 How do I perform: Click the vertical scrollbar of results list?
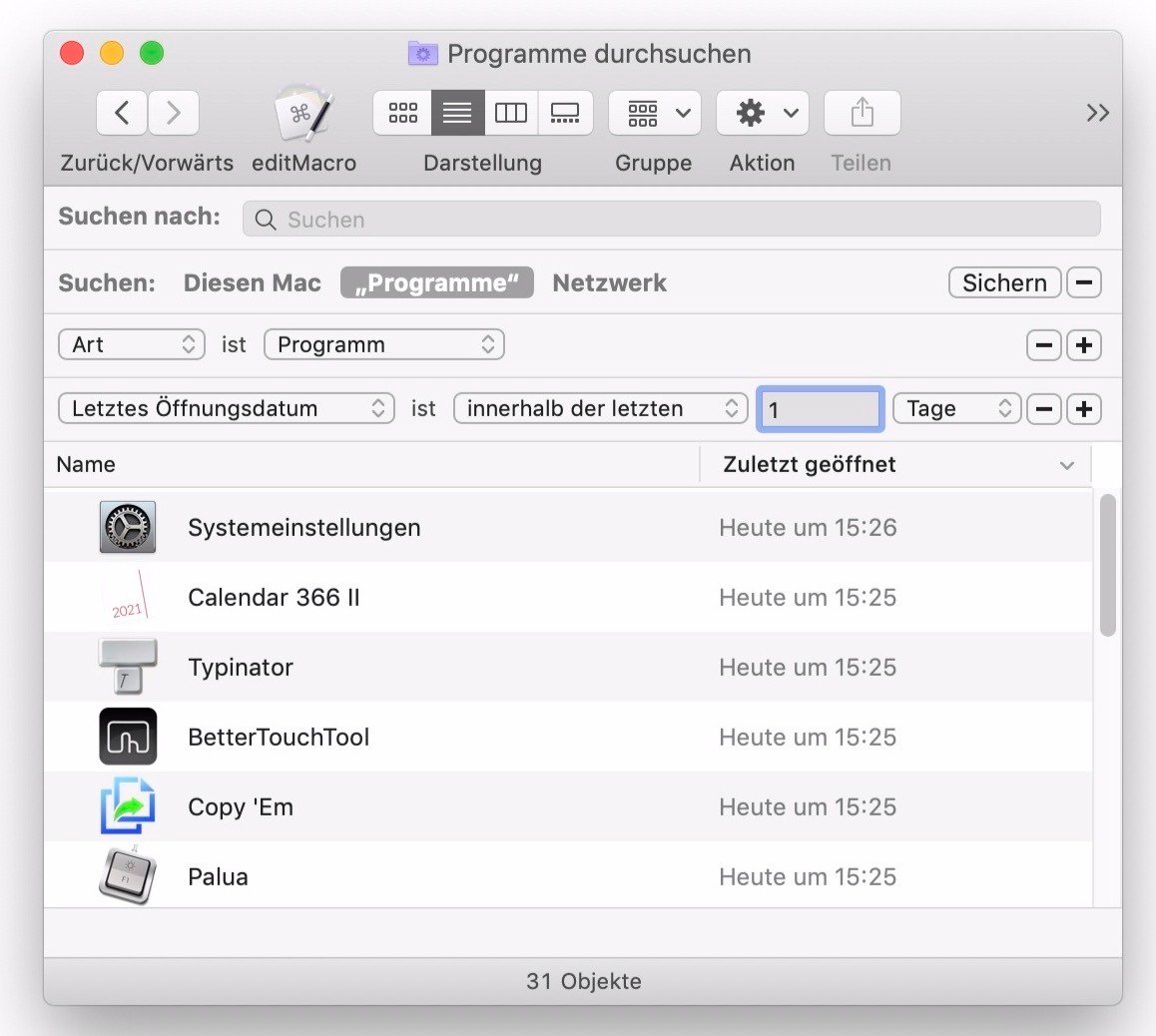click(x=1107, y=565)
